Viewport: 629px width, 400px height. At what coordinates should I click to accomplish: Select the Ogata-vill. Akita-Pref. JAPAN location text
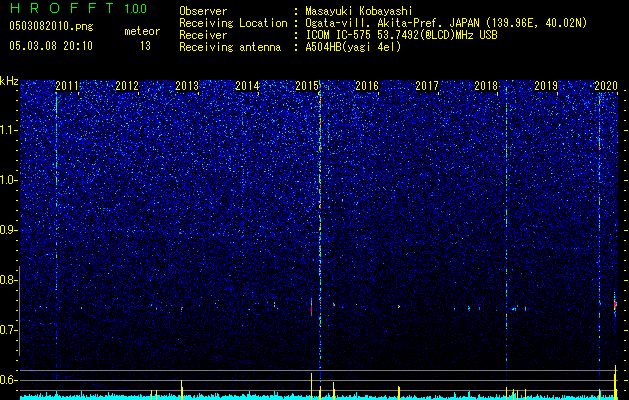coord(446,23)
